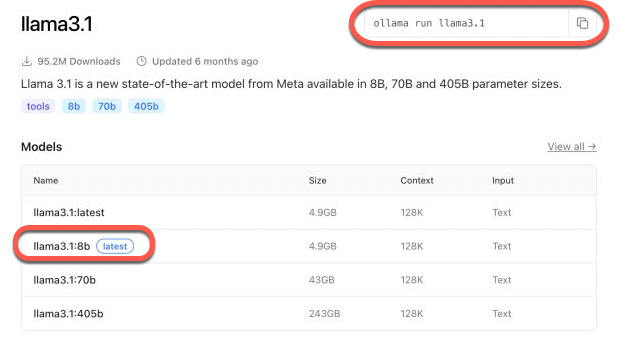This screenshot has width=619, height=361.
Task: Click the Models section heading
Action: tap(41, 147)
